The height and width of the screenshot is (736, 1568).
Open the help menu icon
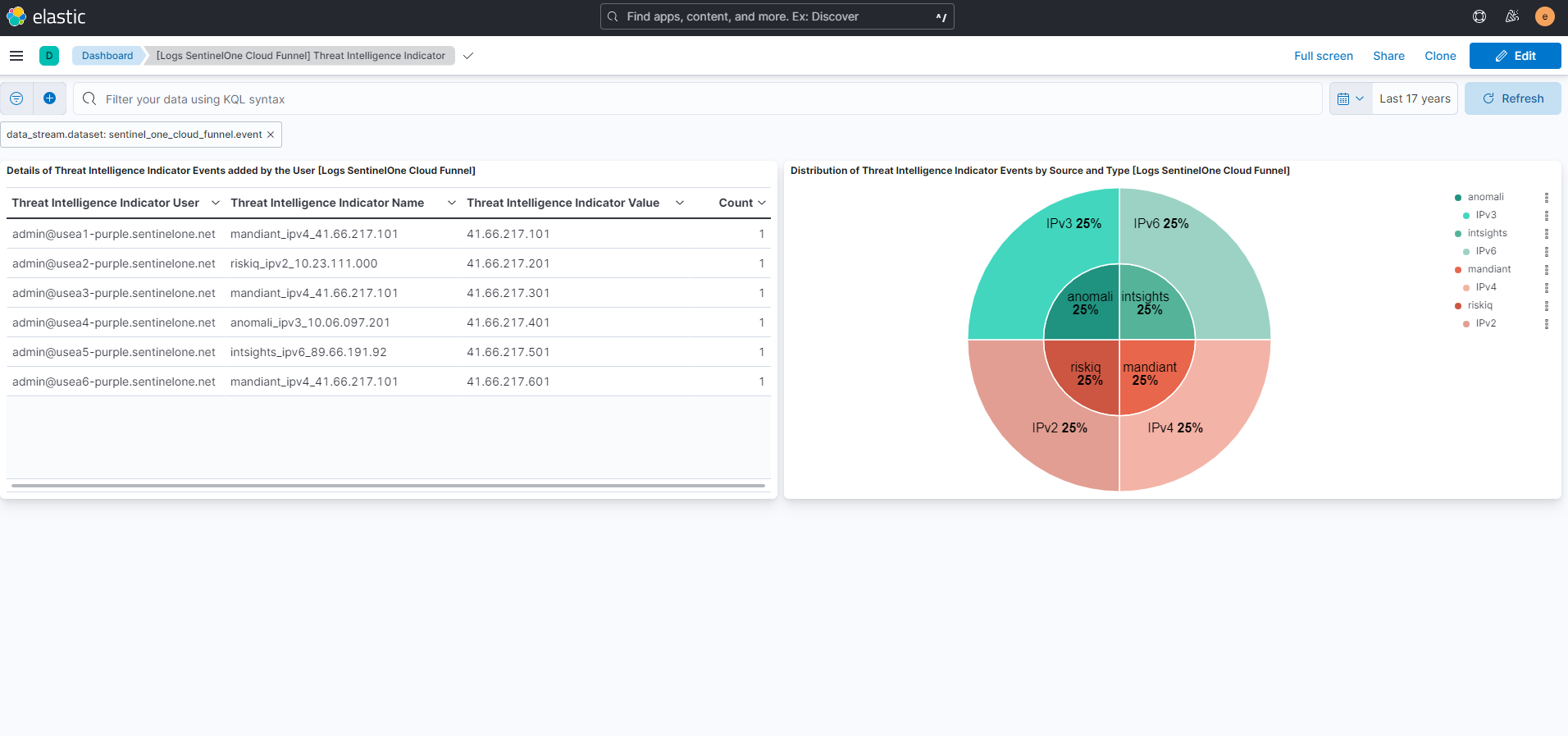point(1479,16)
